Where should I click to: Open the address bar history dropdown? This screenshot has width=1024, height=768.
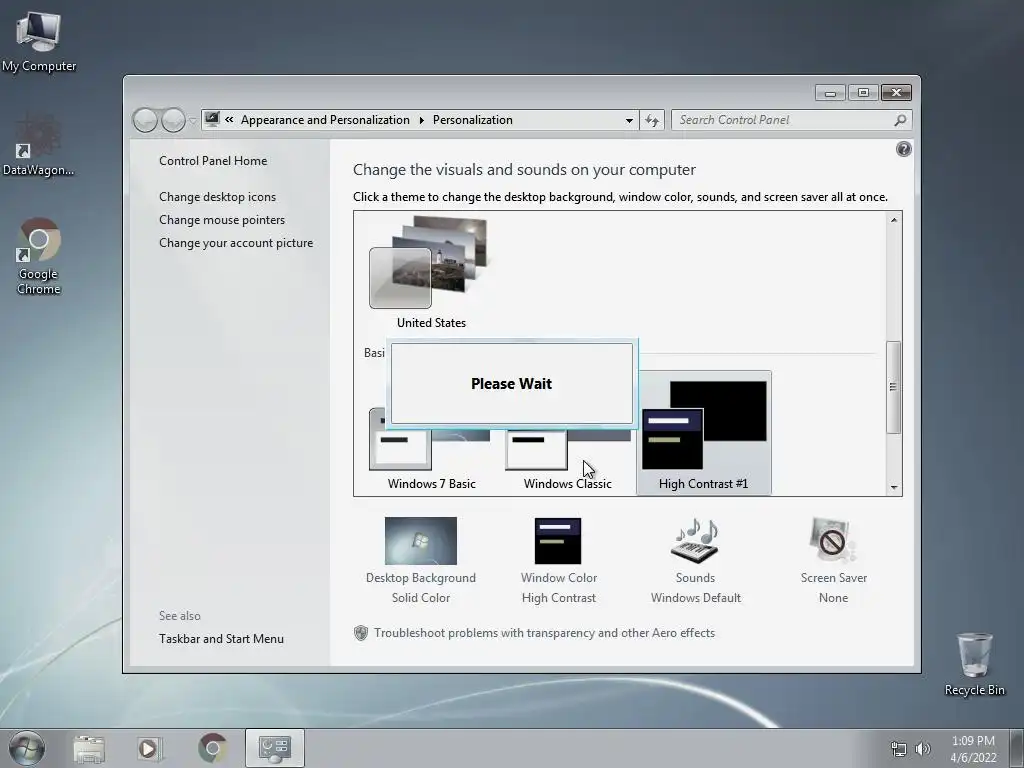point(629,120)
